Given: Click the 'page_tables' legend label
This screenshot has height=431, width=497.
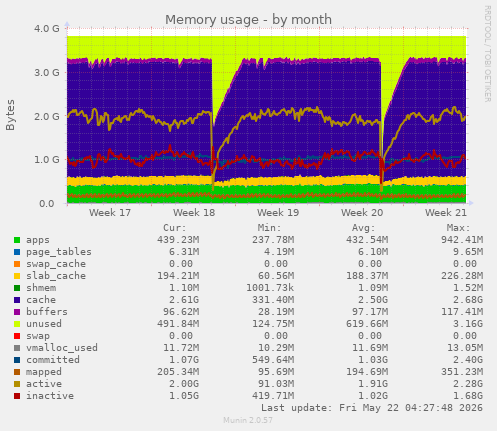Looking at the screenshot, I should (x=59, y=252).
